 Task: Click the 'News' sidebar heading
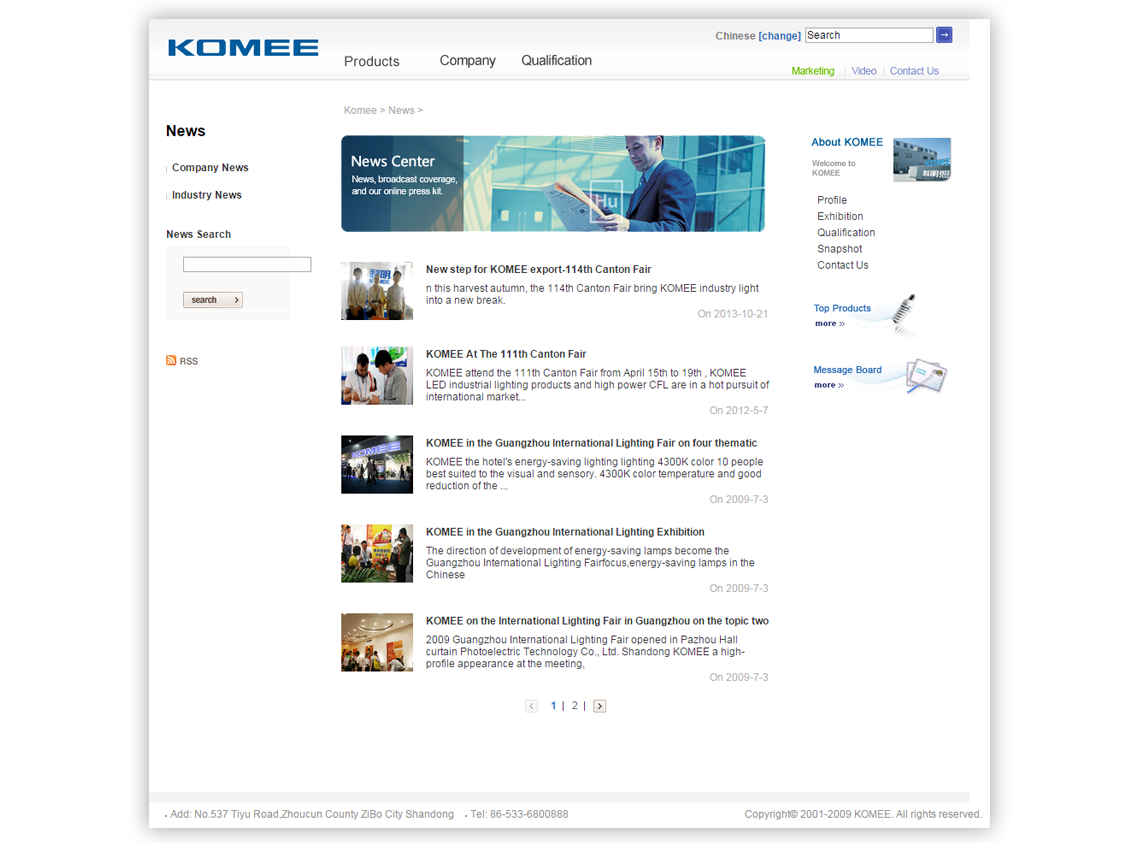click(x=186, y=131)
